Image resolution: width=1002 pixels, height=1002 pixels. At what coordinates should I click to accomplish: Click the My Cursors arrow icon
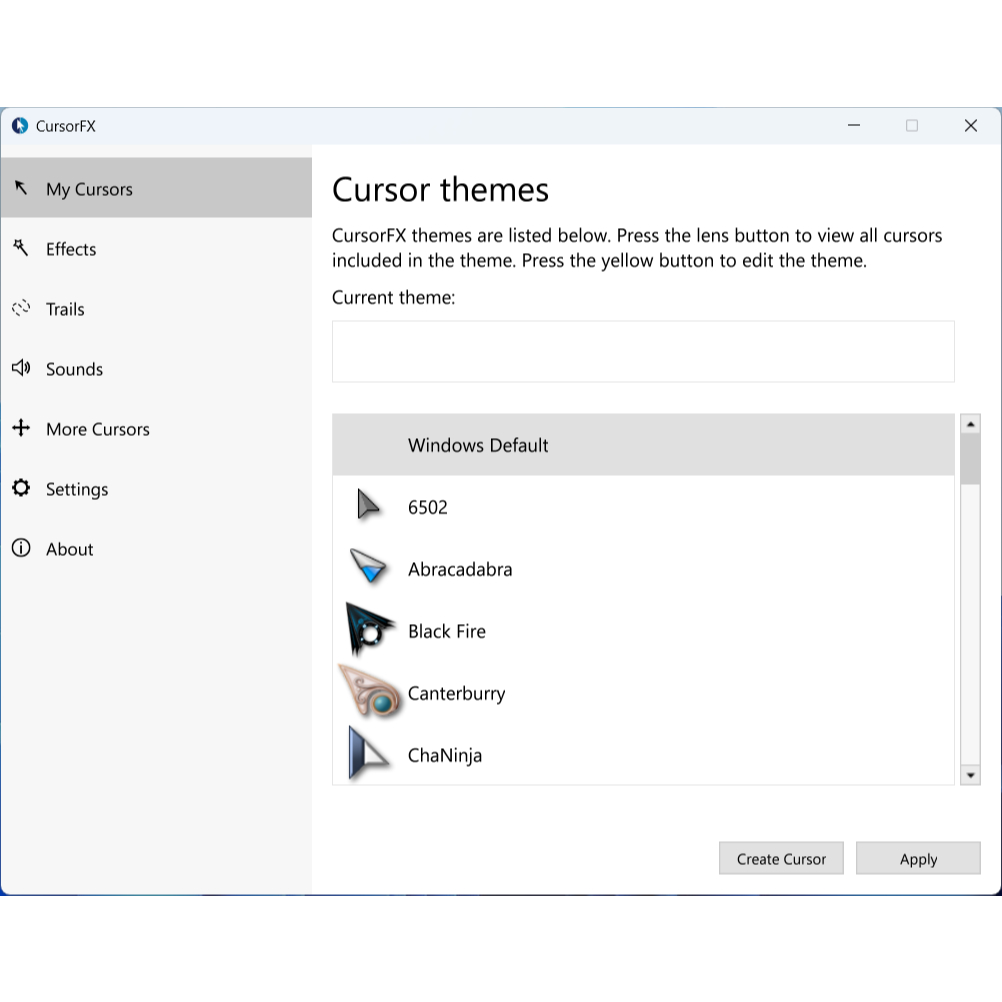pos(20,188)
